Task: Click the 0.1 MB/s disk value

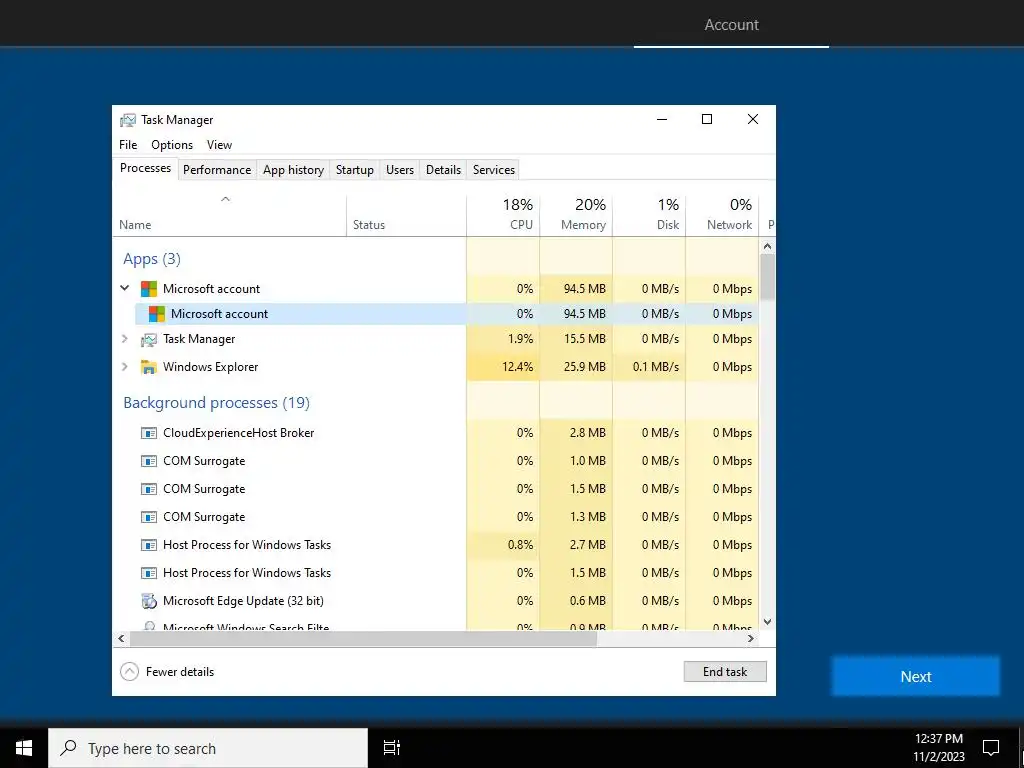Action: pyautogui.click(x=656, y=367)
